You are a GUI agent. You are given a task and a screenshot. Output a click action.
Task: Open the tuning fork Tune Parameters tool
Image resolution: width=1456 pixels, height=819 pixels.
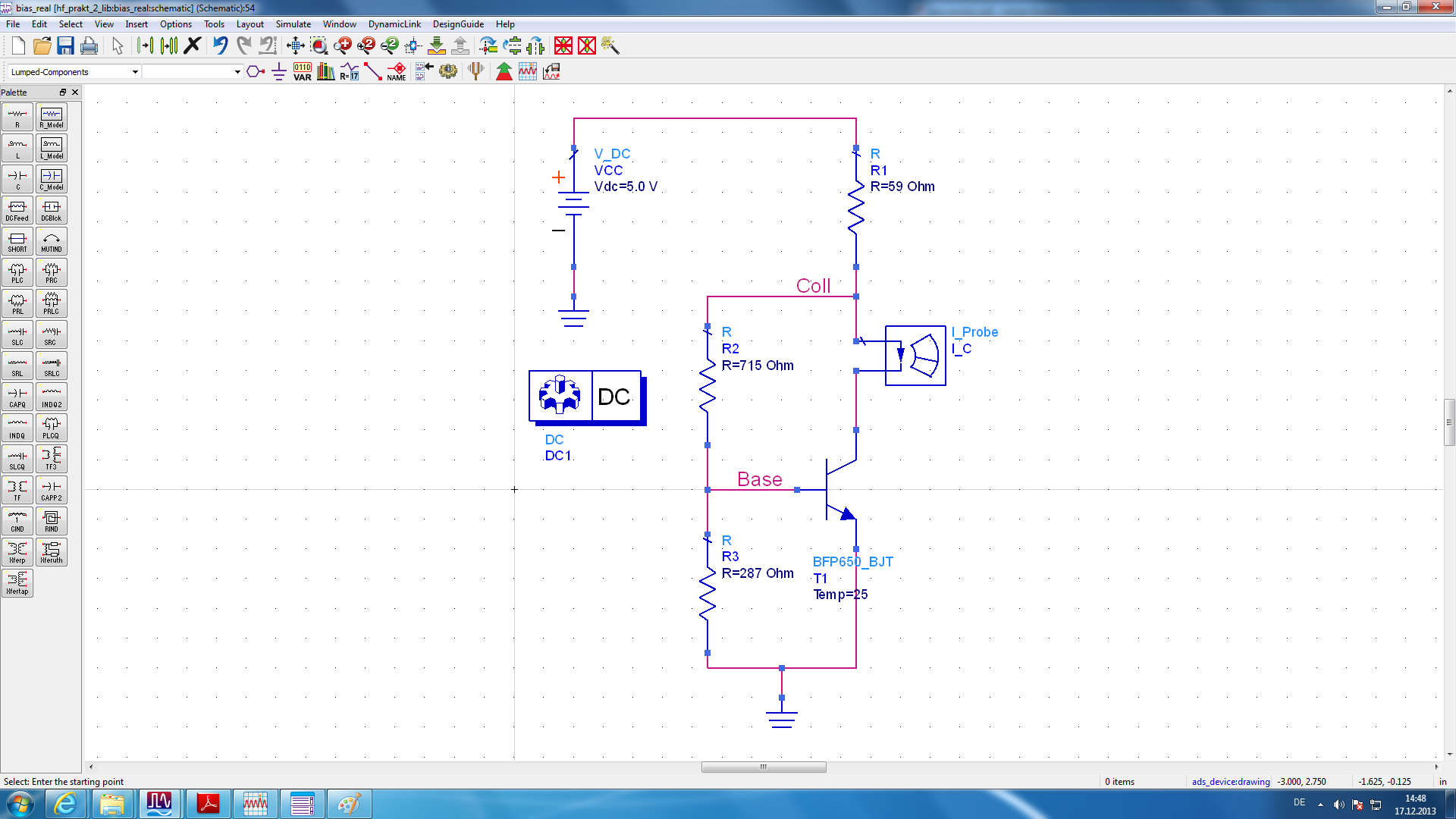[475, 72]
